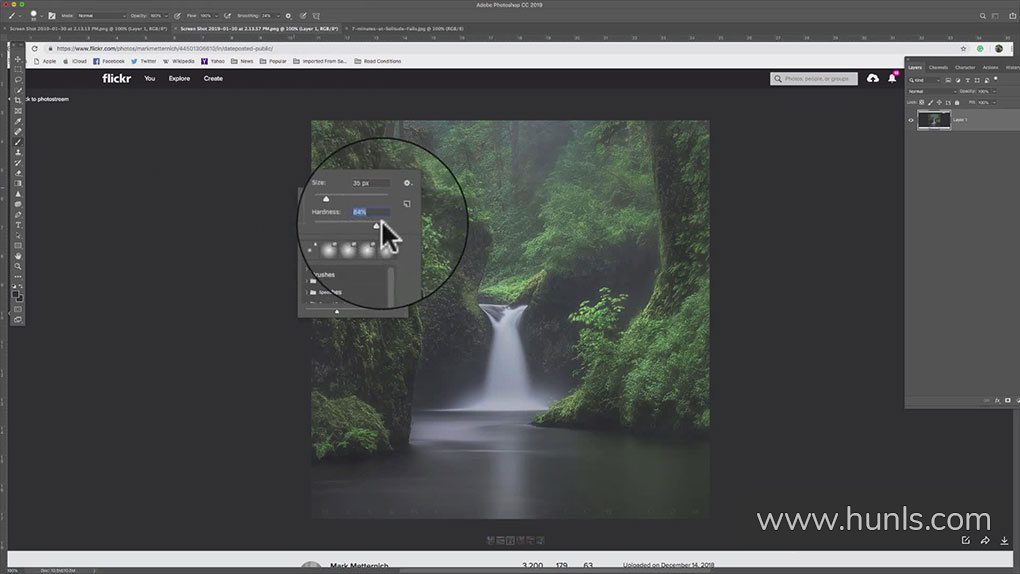
Task: Select the Type tool
Action: (x=18, y=225)
